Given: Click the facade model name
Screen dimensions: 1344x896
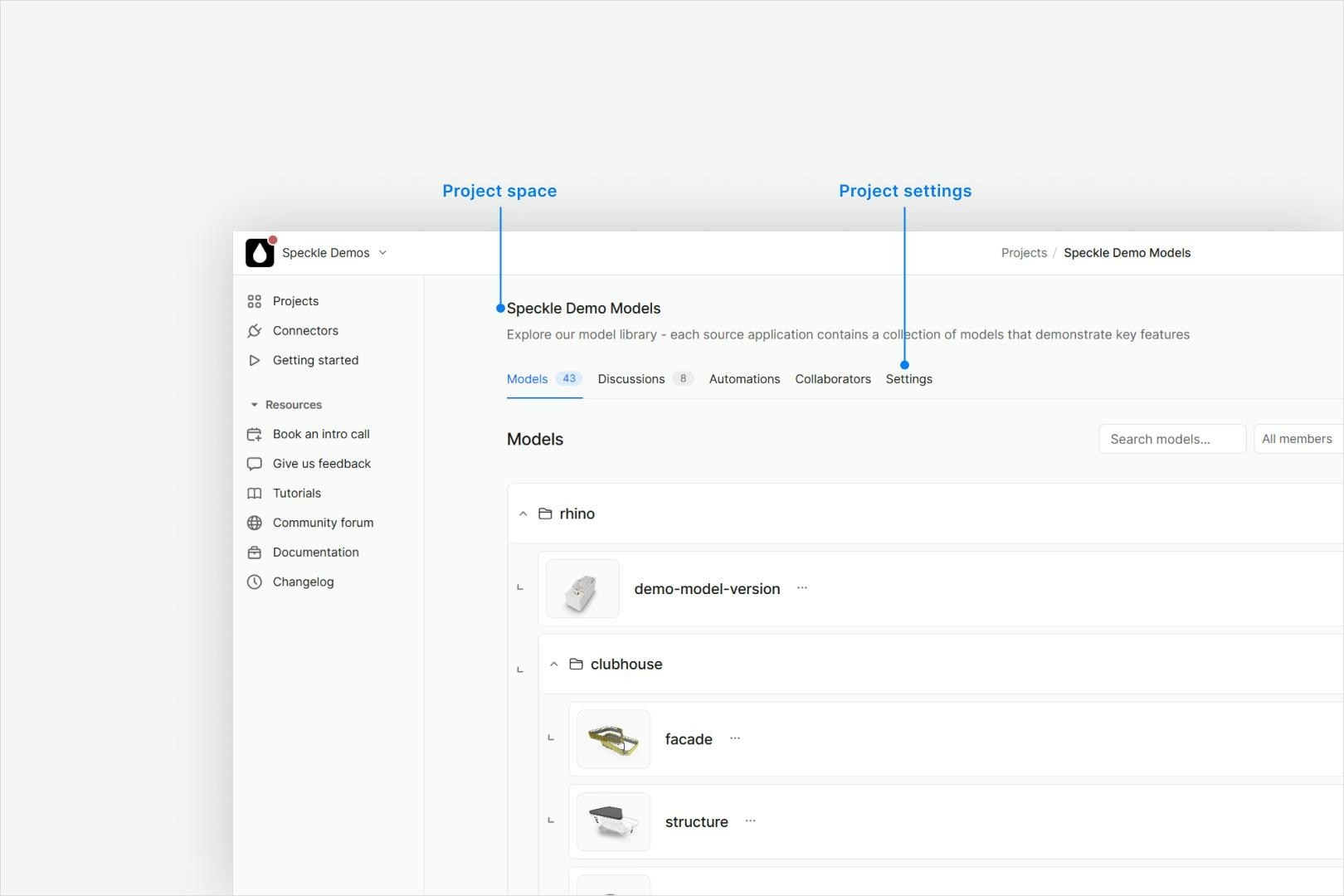Looking at the screenshot, I should pyautogui.click(x=689, y=739).
